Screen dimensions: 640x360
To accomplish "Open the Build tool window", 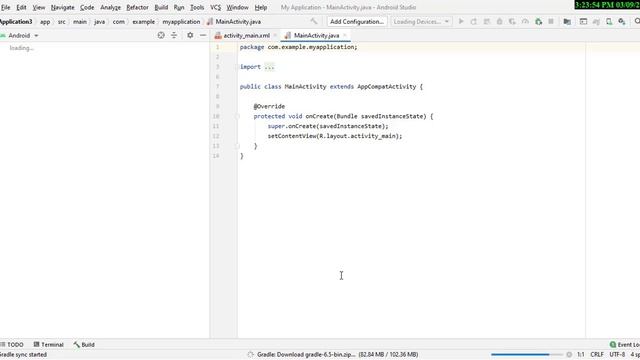I will (84, 344).
